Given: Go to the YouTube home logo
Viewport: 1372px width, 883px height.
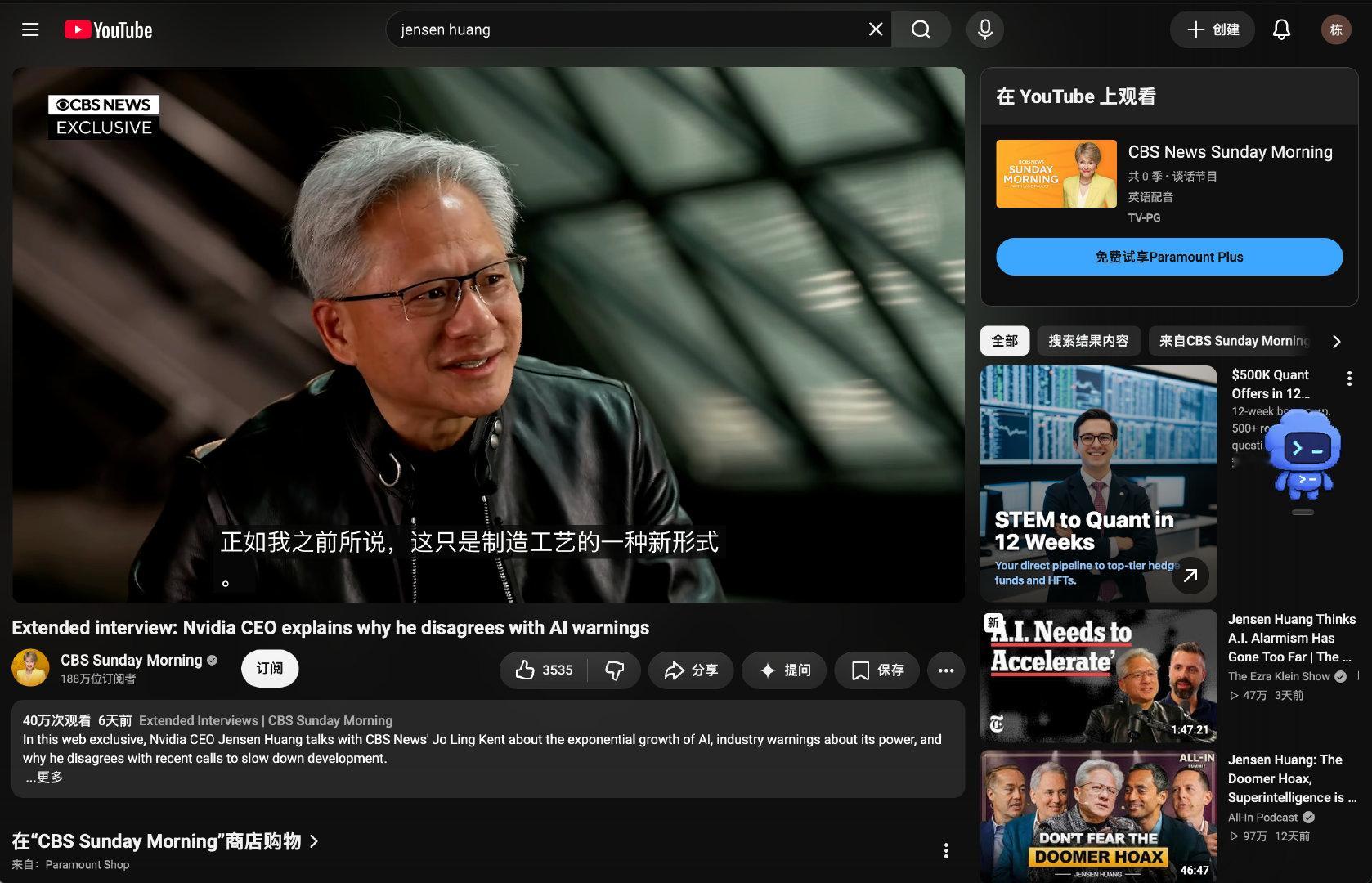Looking at the screenshot, I should click(x=109, y=30).
